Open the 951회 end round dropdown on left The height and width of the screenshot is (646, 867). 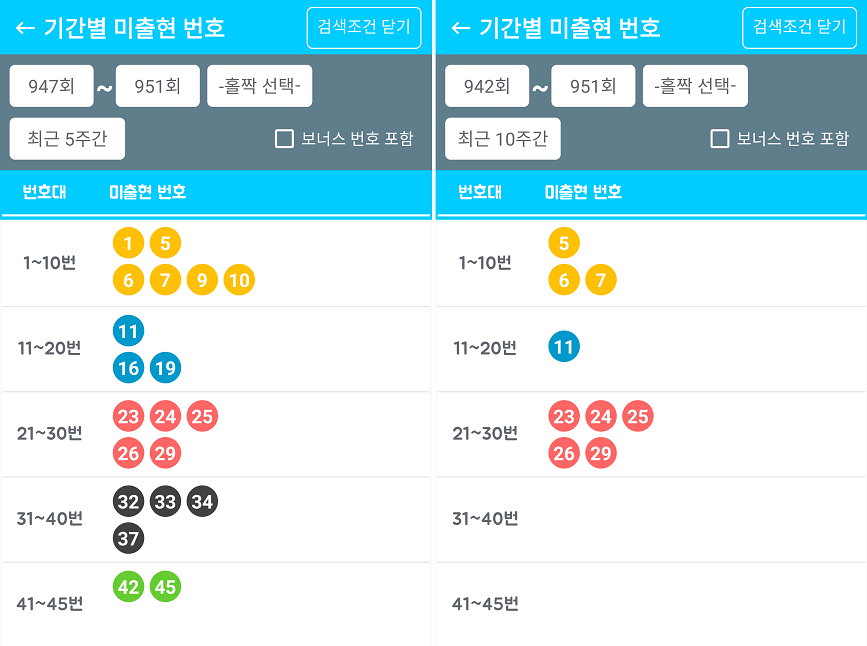click(158, 86)
